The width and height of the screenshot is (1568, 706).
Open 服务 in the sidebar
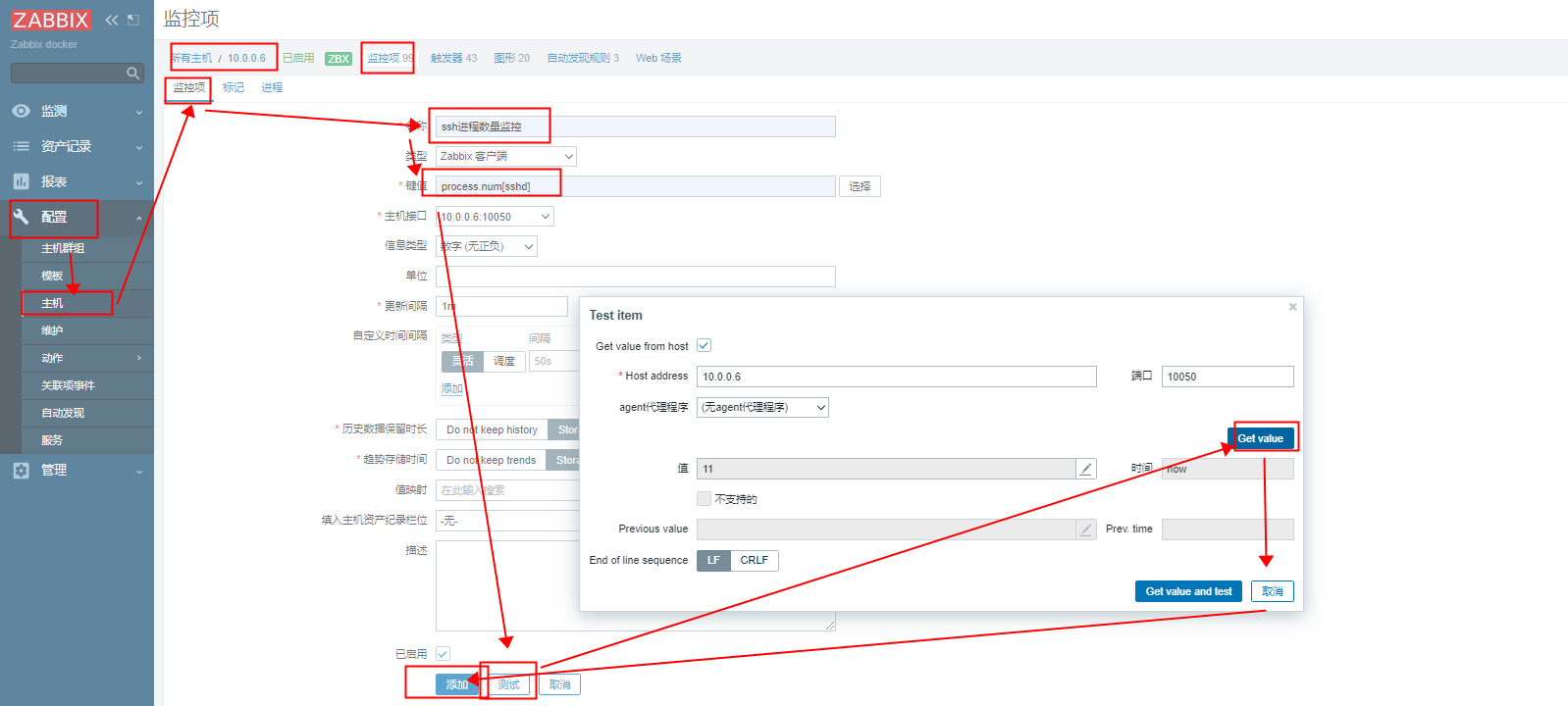coord(87,440)
